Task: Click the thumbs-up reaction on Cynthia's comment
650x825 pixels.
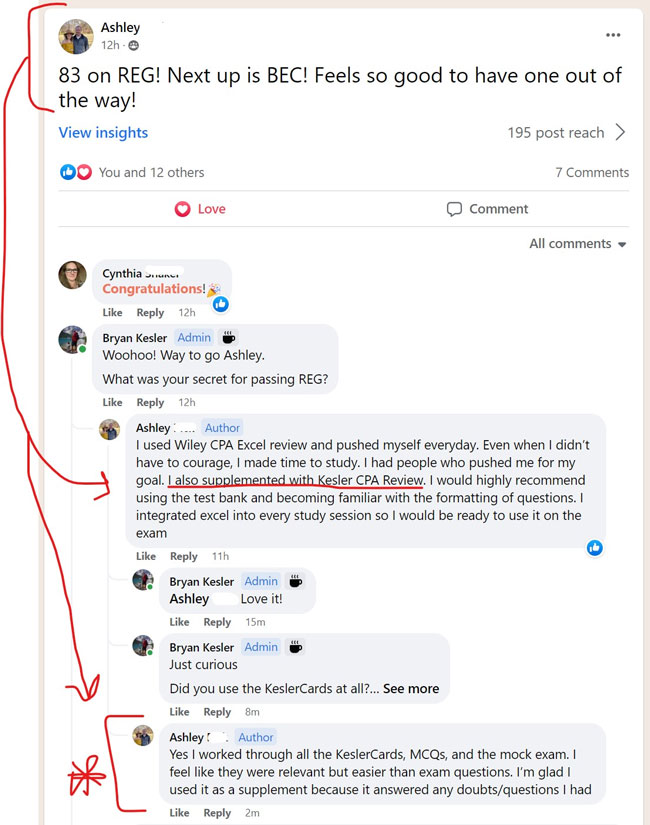Action: (x=221, y=304)
